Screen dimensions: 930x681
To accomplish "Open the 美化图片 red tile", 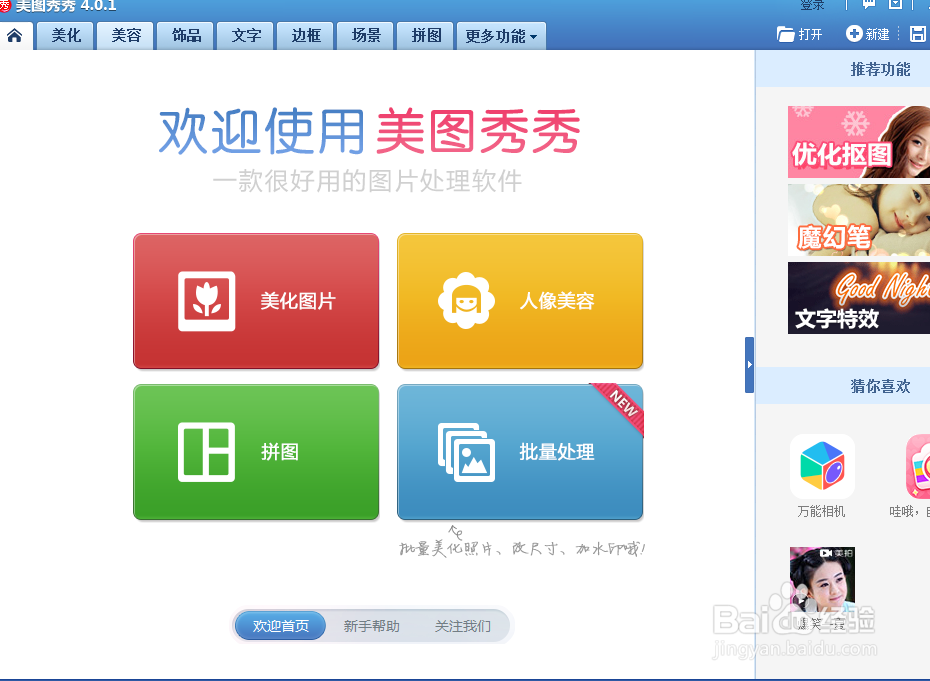I will click(x=256, y=301).
